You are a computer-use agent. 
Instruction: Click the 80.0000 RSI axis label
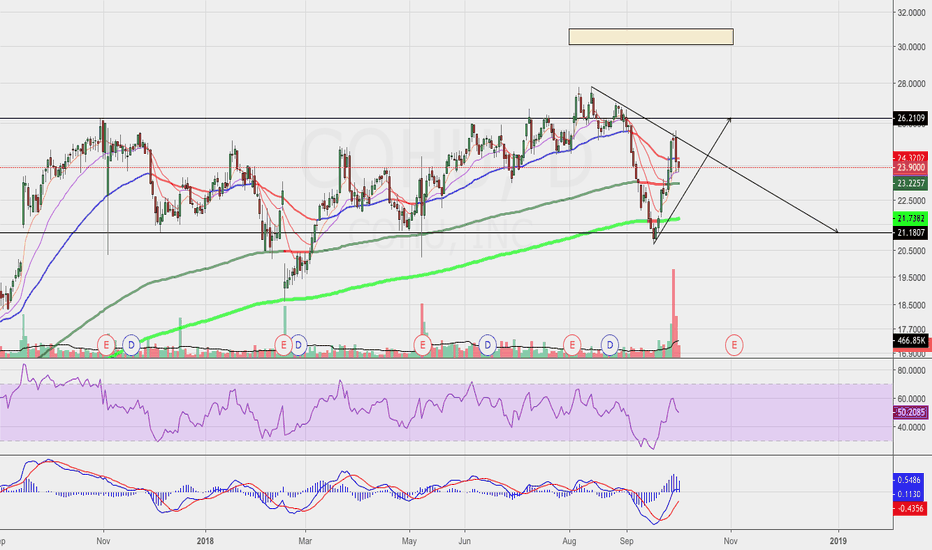click(x=911, y=370)
